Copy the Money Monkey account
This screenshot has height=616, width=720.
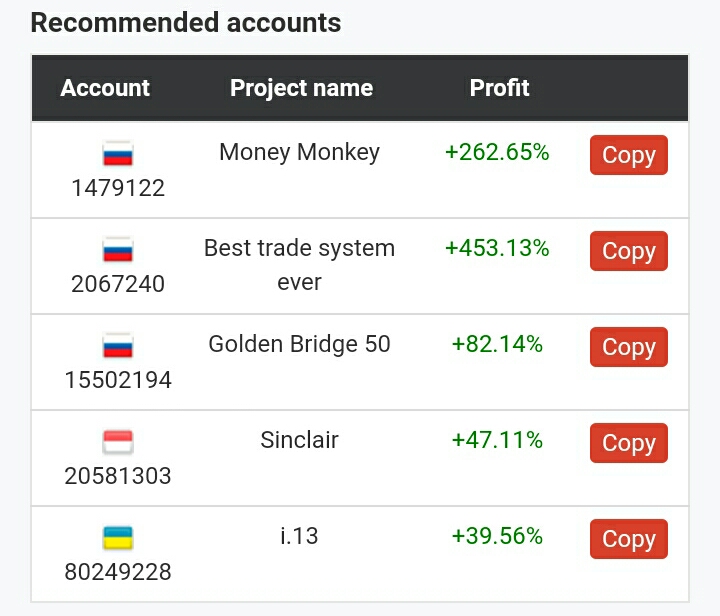629,155
